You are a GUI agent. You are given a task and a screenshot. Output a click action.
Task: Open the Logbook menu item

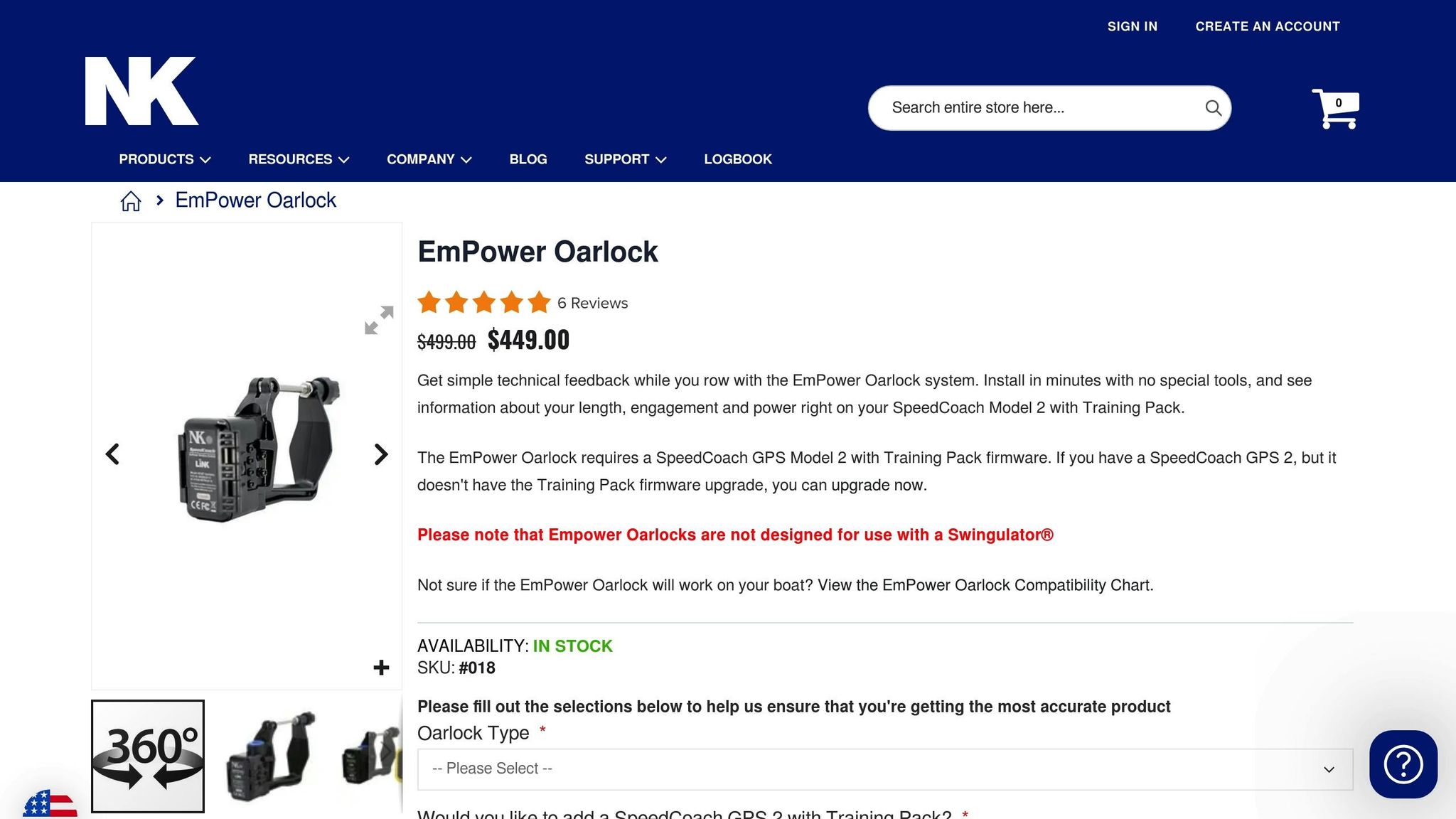[738, 159]
